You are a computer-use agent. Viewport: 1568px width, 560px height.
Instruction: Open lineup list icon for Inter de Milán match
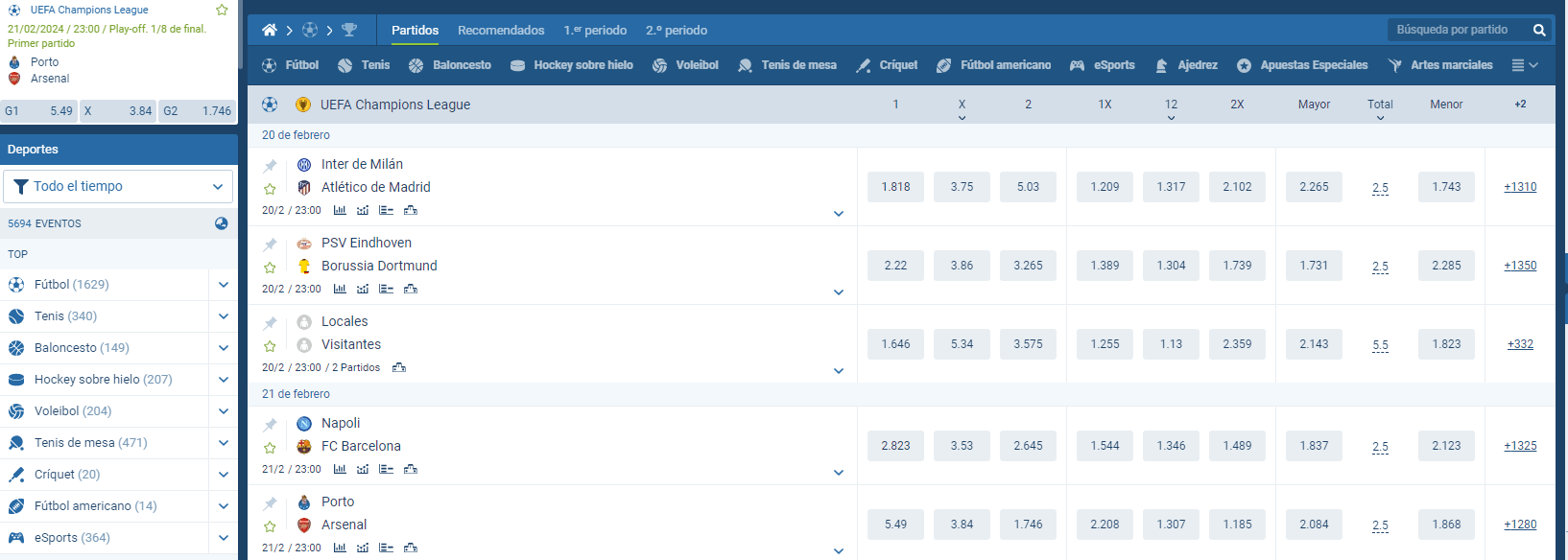point(386,210)
